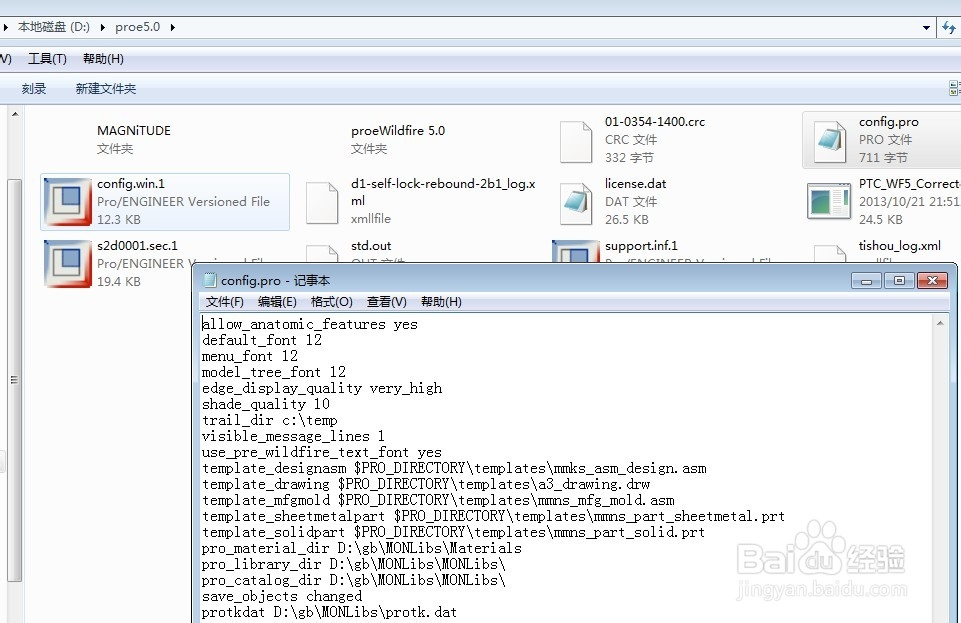Click the line 'allow_anatomic_features yes'

pos(310,324)
